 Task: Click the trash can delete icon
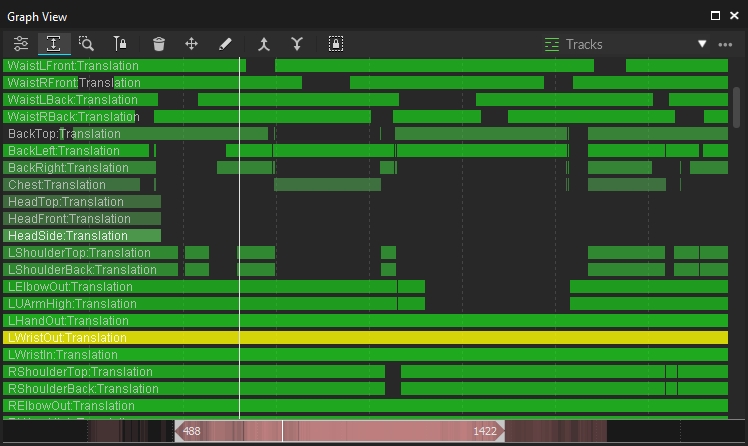tap(159, 44)
